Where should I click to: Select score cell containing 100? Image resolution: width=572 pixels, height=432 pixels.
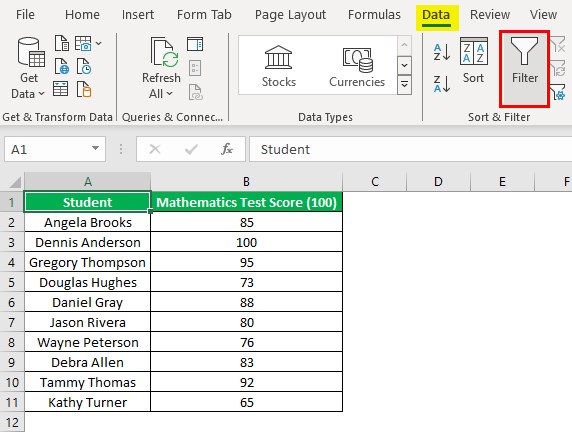coord(247,242)
